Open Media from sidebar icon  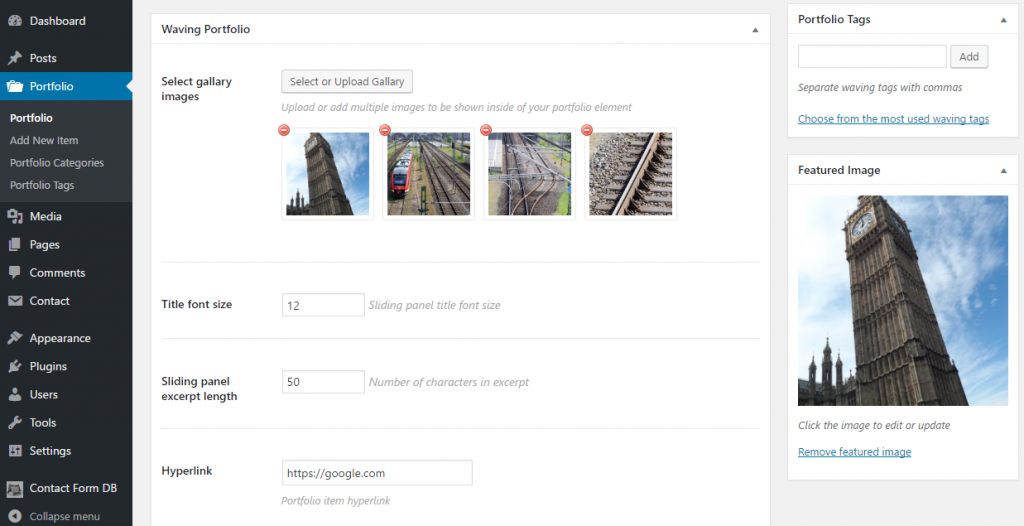click(14, 216)
